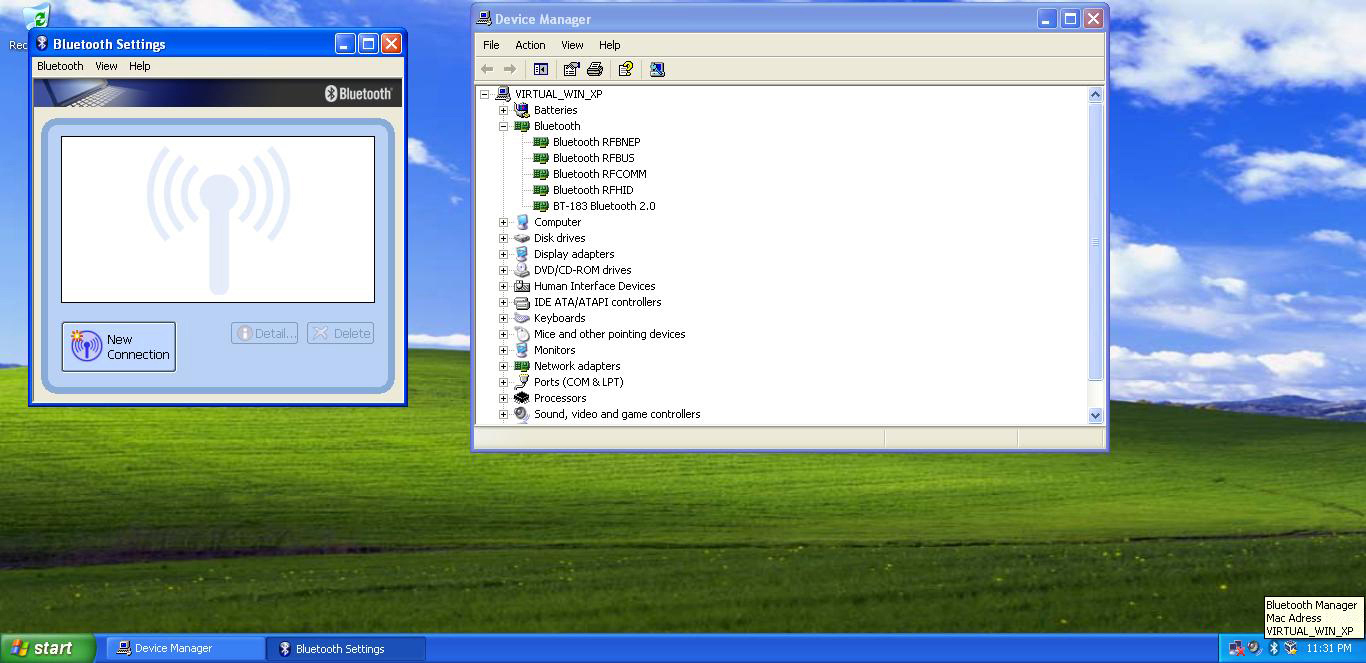Expand the Ports (COM & LPT) node
The width and height of the screenshot is (1366, 663).
coord(504,382)
